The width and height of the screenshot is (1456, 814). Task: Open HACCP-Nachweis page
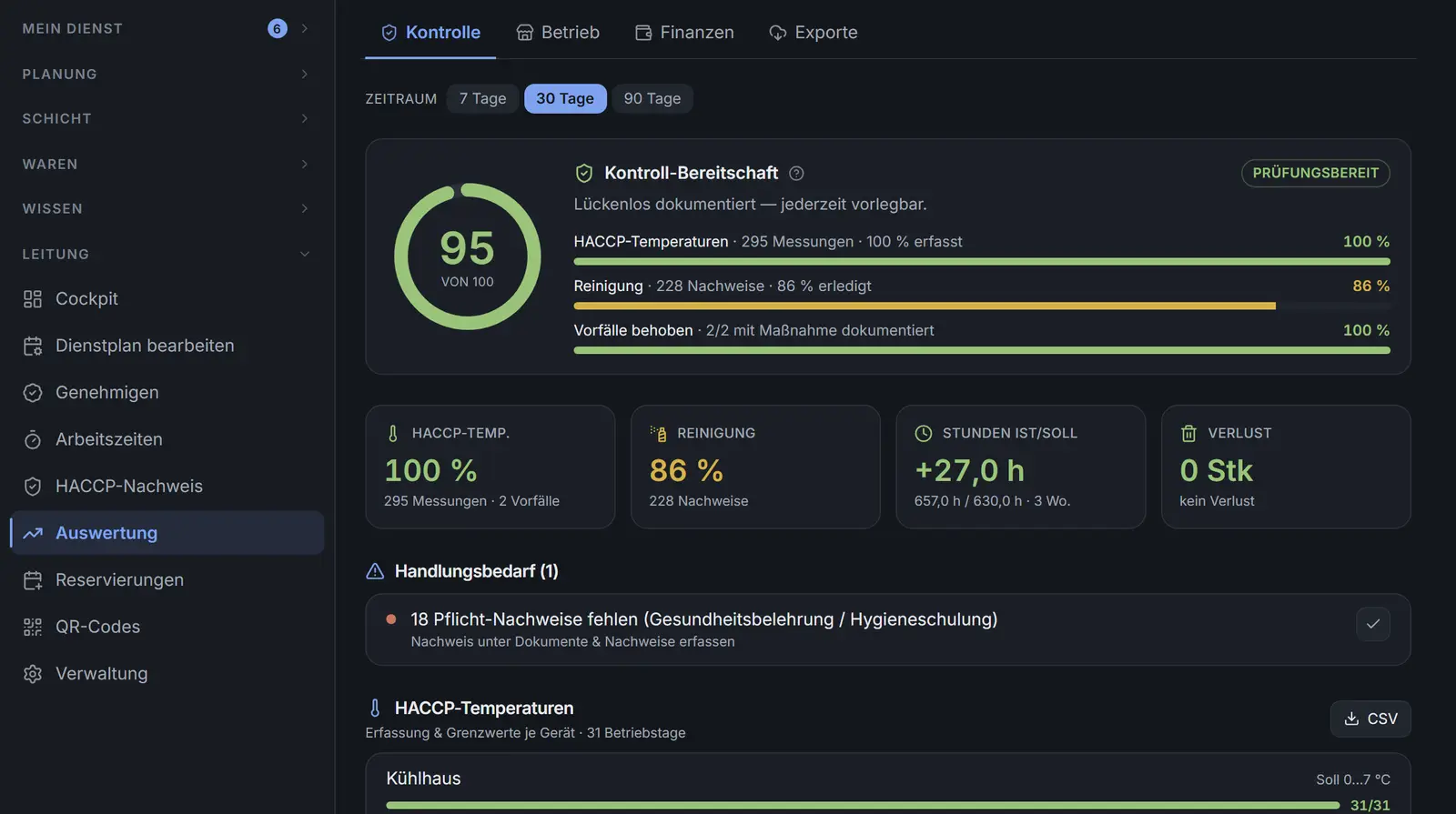167,487
